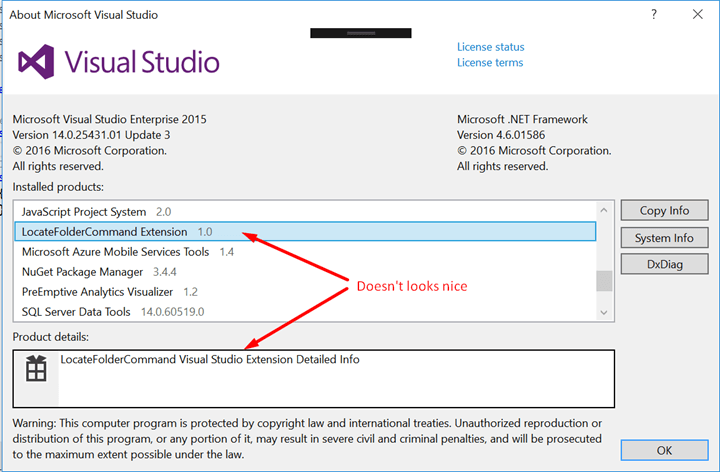Confirm the dialog with OK
This screenshot has width=720, height=472.
point(664,450)
